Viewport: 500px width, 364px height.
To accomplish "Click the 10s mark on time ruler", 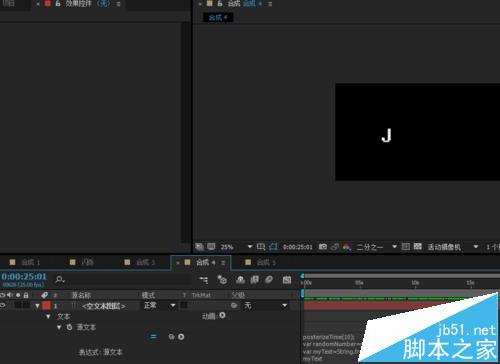I will [415, 283].
